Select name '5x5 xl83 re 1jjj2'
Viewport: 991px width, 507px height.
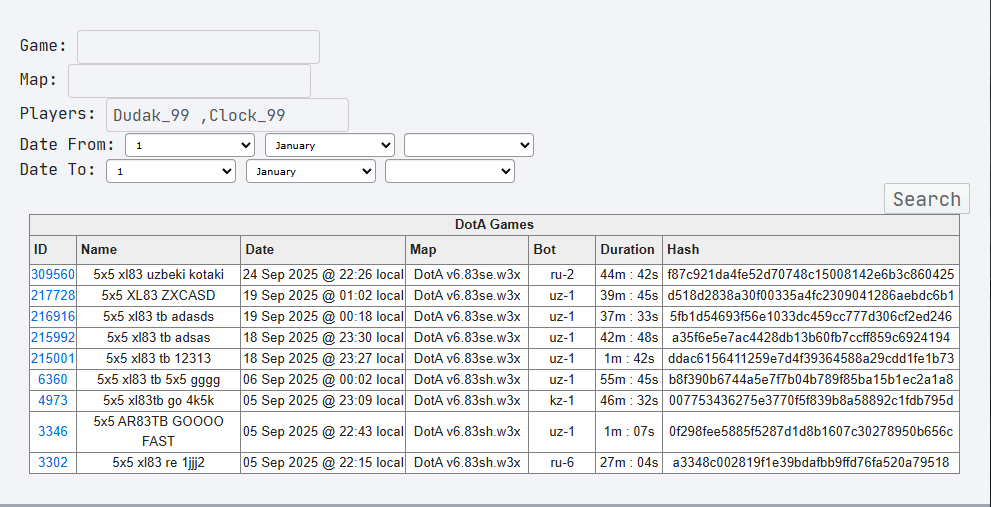click(x=159, y=462)
